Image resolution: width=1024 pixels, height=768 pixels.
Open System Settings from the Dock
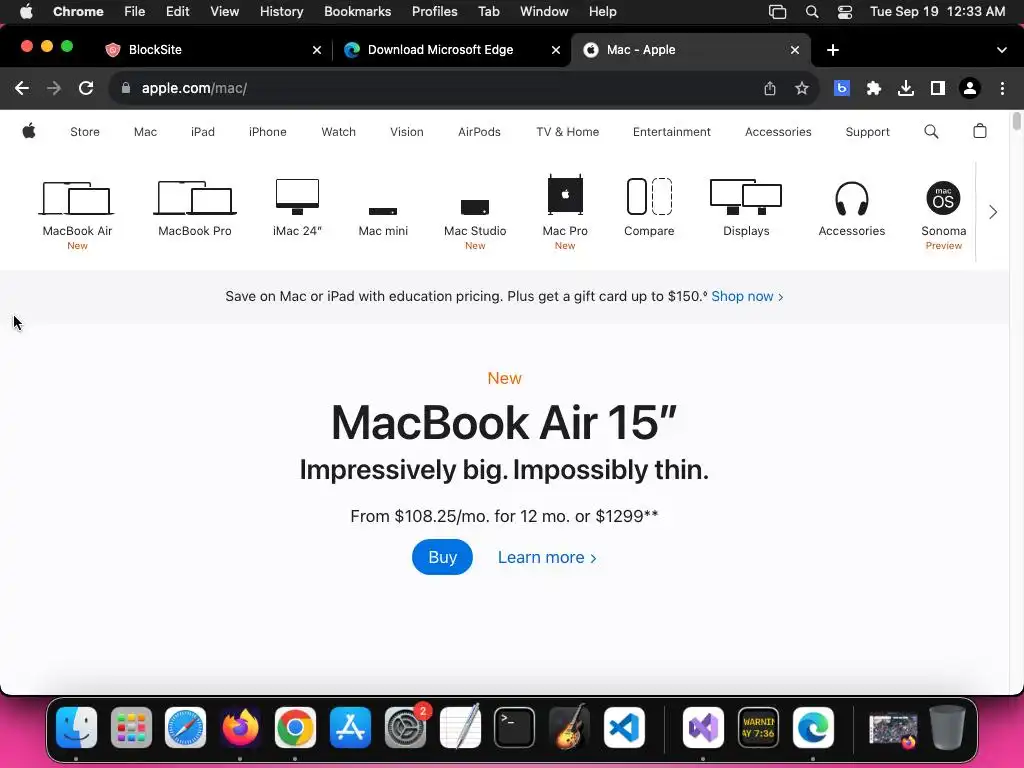coord(405,728)
